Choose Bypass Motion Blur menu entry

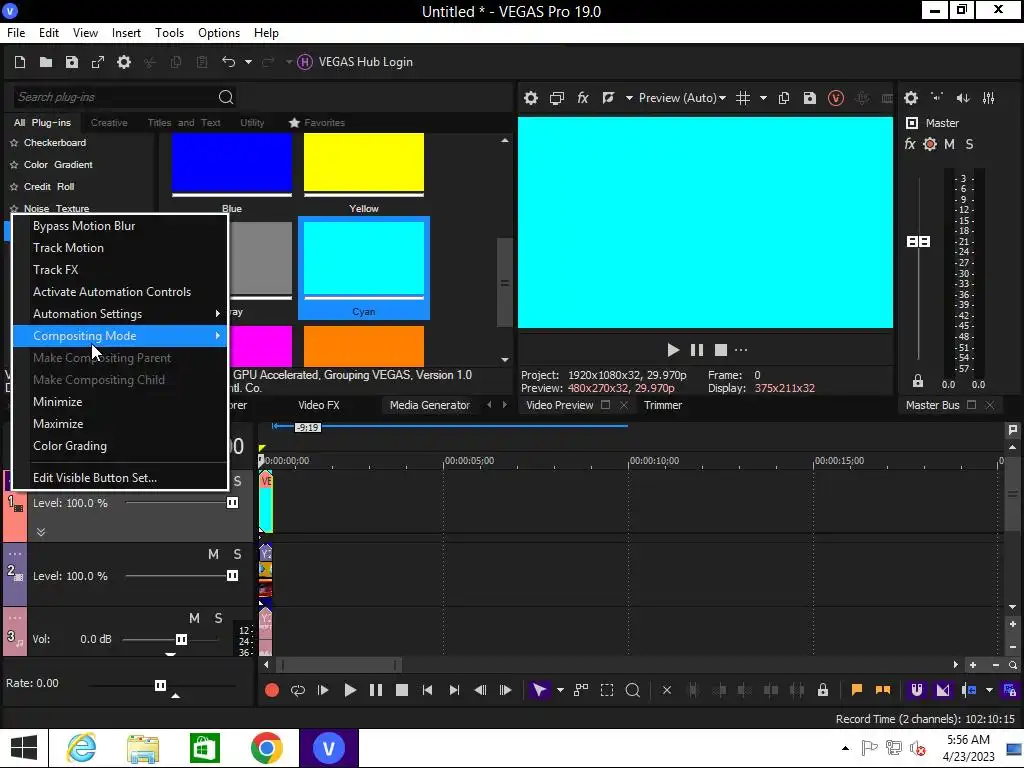pos(120,226)
